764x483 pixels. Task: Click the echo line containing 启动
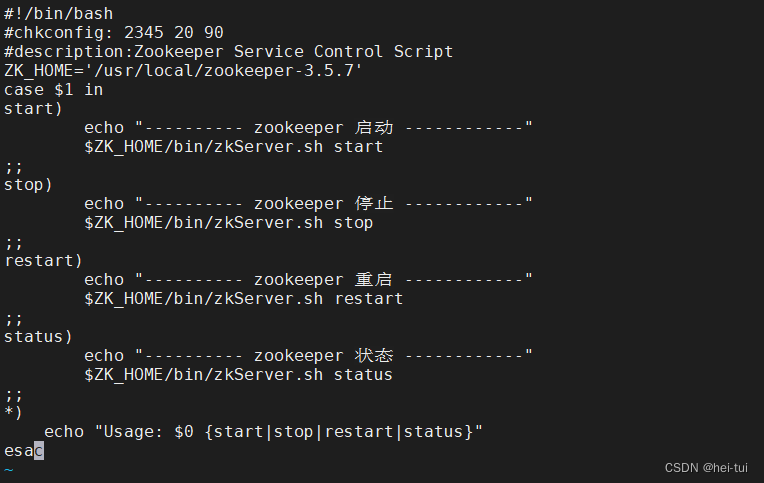point(308,128)
